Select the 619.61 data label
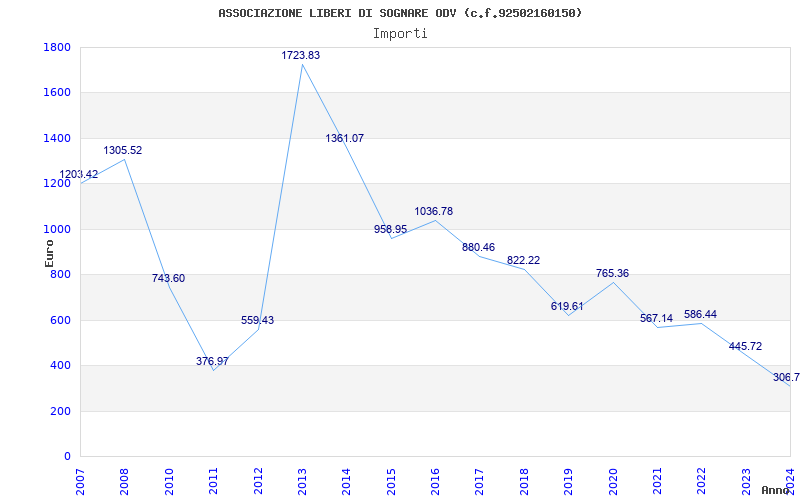The width and height of the screenshot is (800, 500). [567, 306]
